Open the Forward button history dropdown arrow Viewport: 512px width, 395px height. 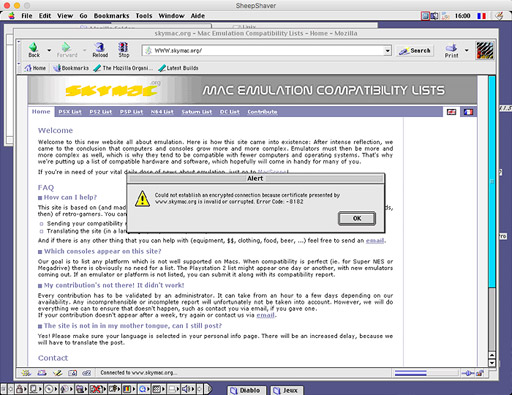[85, 50]
